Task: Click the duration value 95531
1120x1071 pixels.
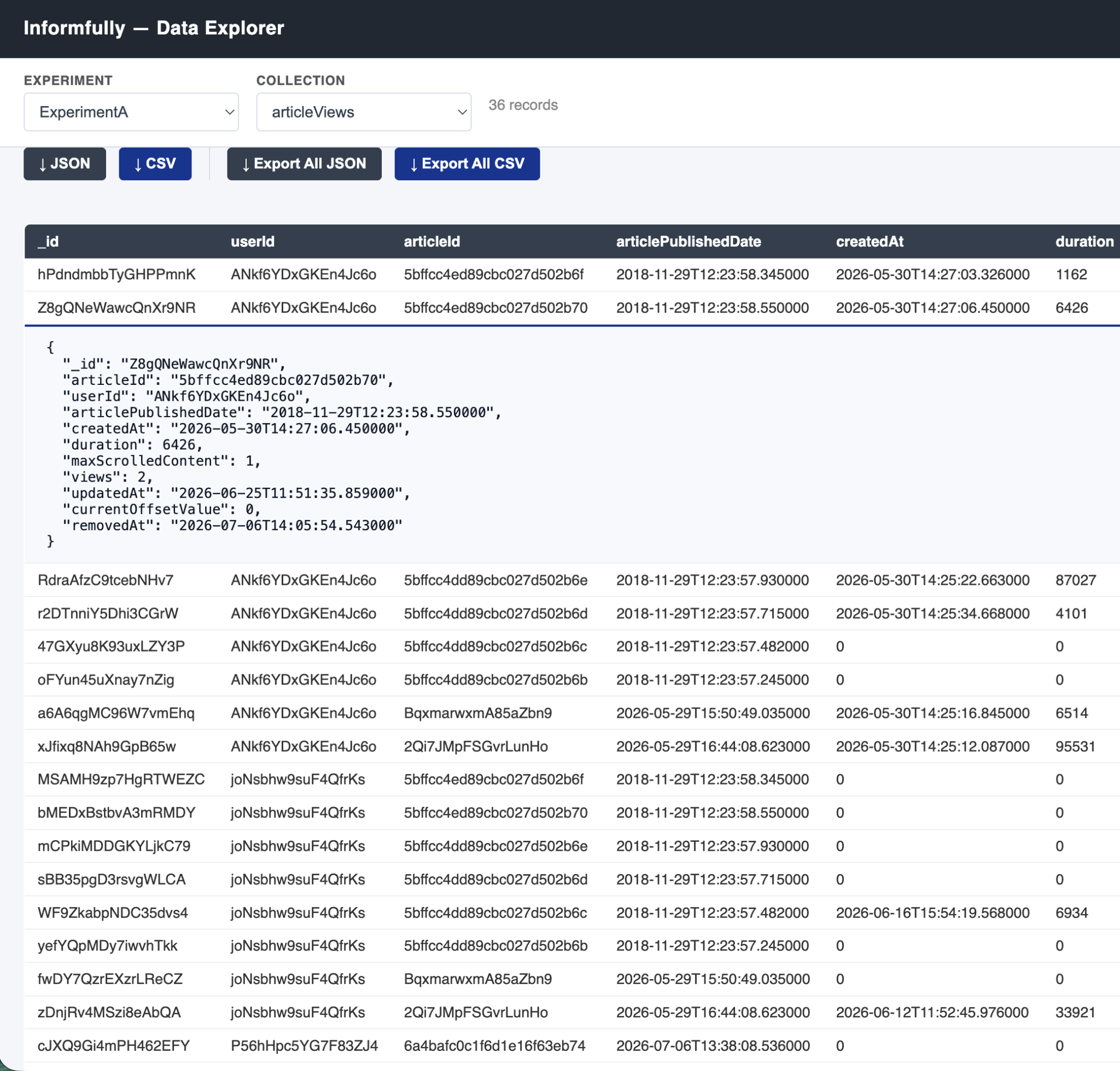Action: pos(1076,746)
